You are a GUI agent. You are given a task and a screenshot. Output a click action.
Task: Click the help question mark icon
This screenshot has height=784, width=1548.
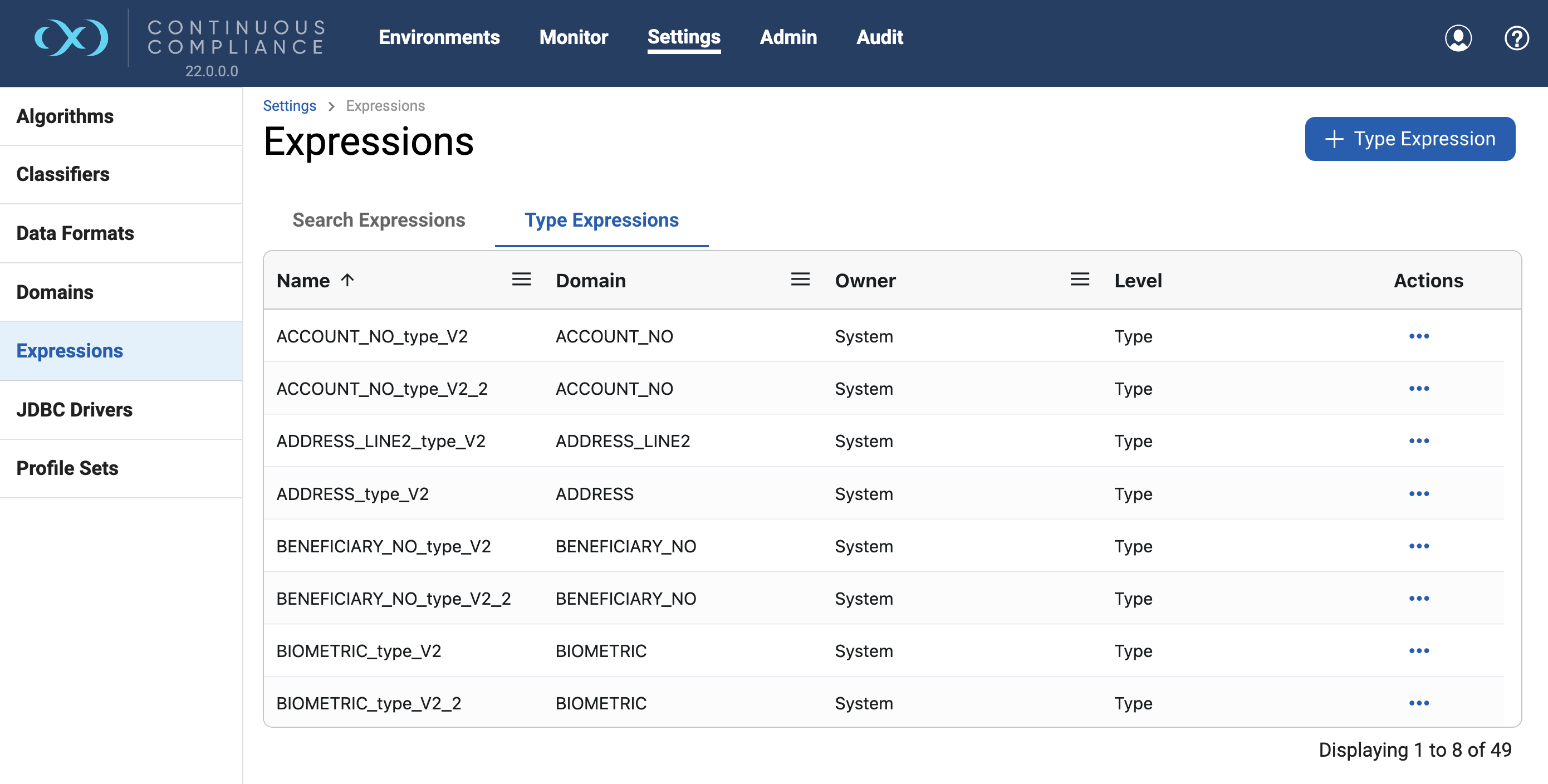[x=1516, y=38]
